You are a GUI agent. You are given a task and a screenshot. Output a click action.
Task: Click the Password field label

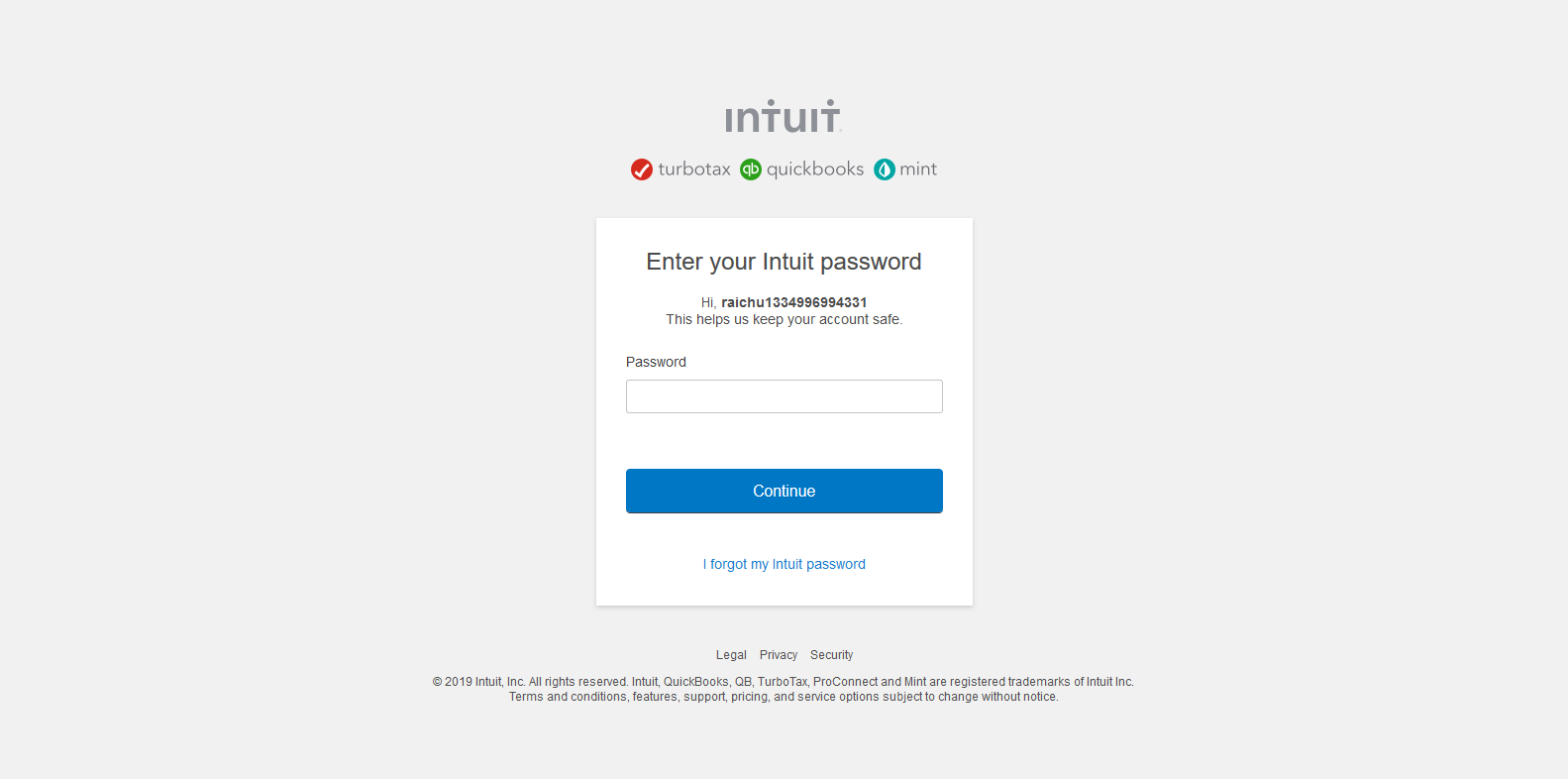(656, 362)
